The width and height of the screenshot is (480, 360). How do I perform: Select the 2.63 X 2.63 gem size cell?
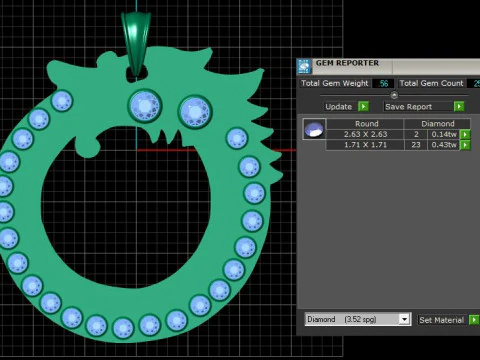tap(365, 134)
